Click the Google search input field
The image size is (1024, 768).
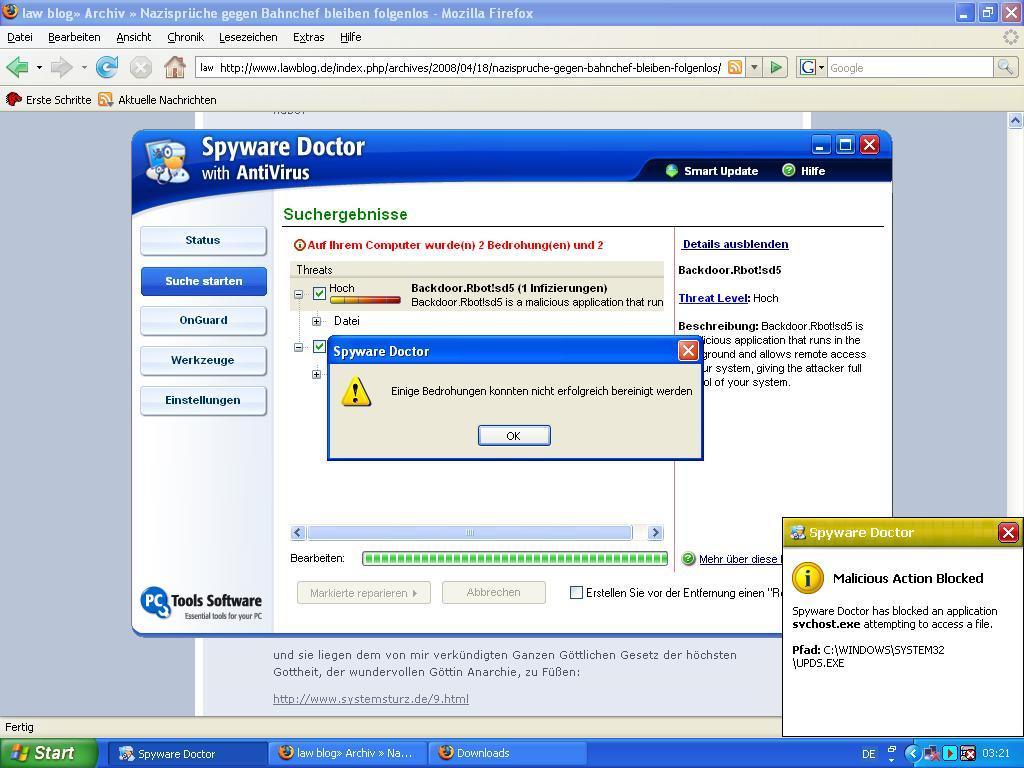point(910,67)
